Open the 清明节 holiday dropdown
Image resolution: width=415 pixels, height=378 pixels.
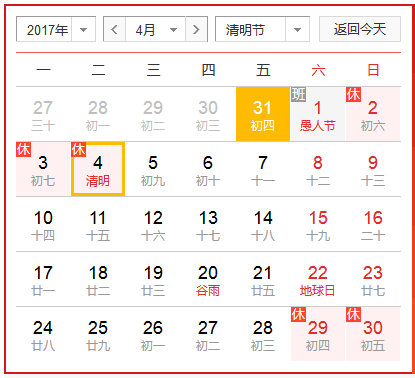(x=262, y=29)
